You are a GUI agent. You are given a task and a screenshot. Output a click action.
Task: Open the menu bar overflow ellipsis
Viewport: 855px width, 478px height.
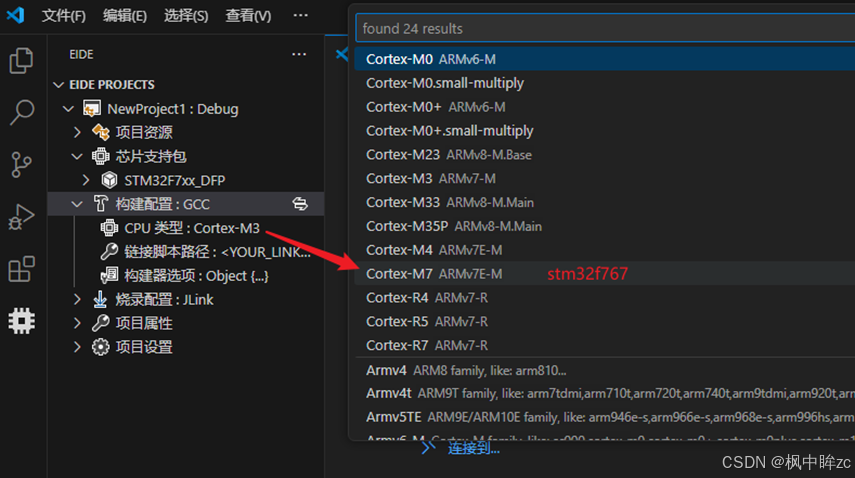[x=300, y=15]
